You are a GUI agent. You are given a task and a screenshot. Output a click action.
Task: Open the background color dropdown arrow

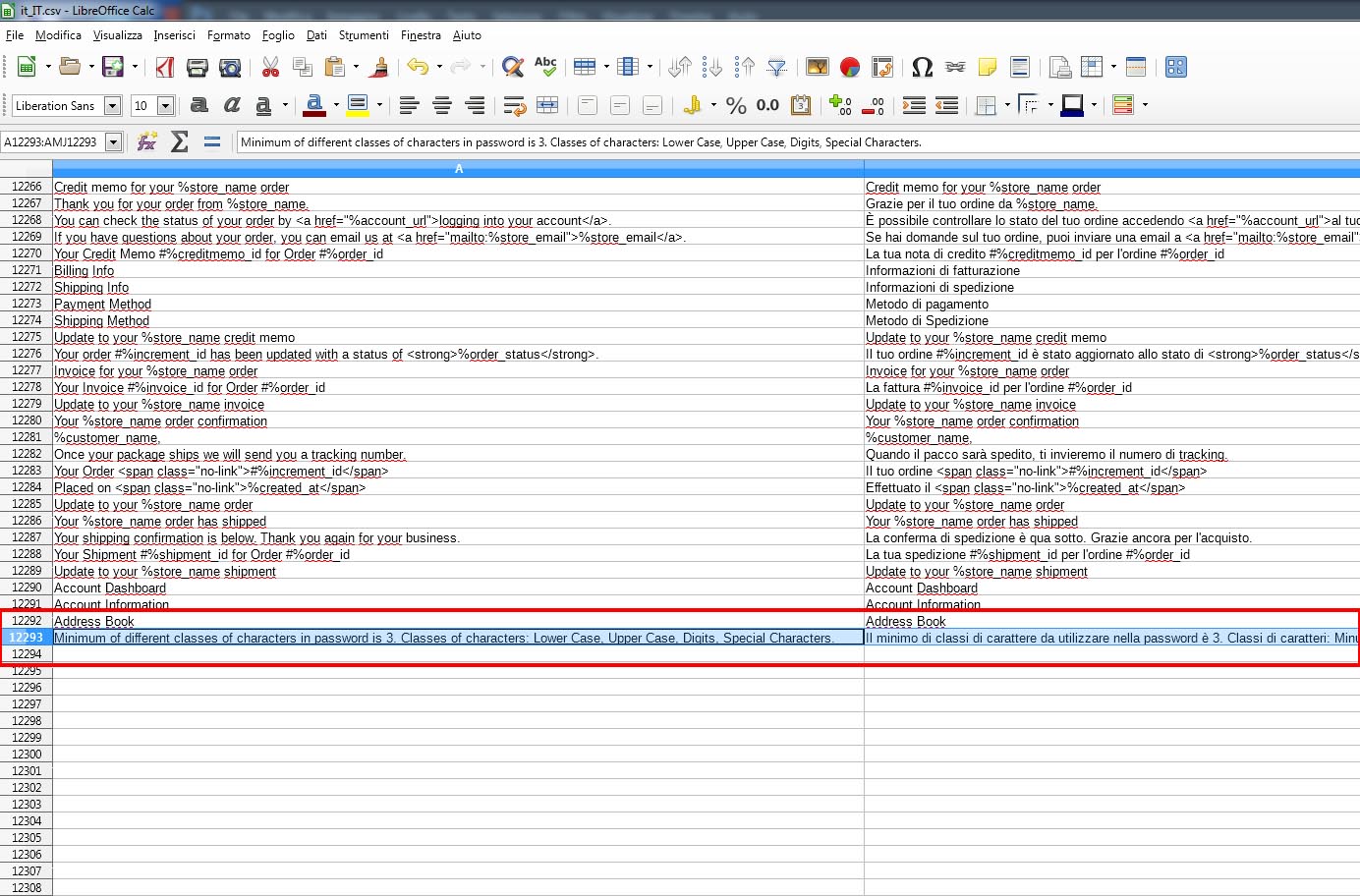[x=379, y=105]
